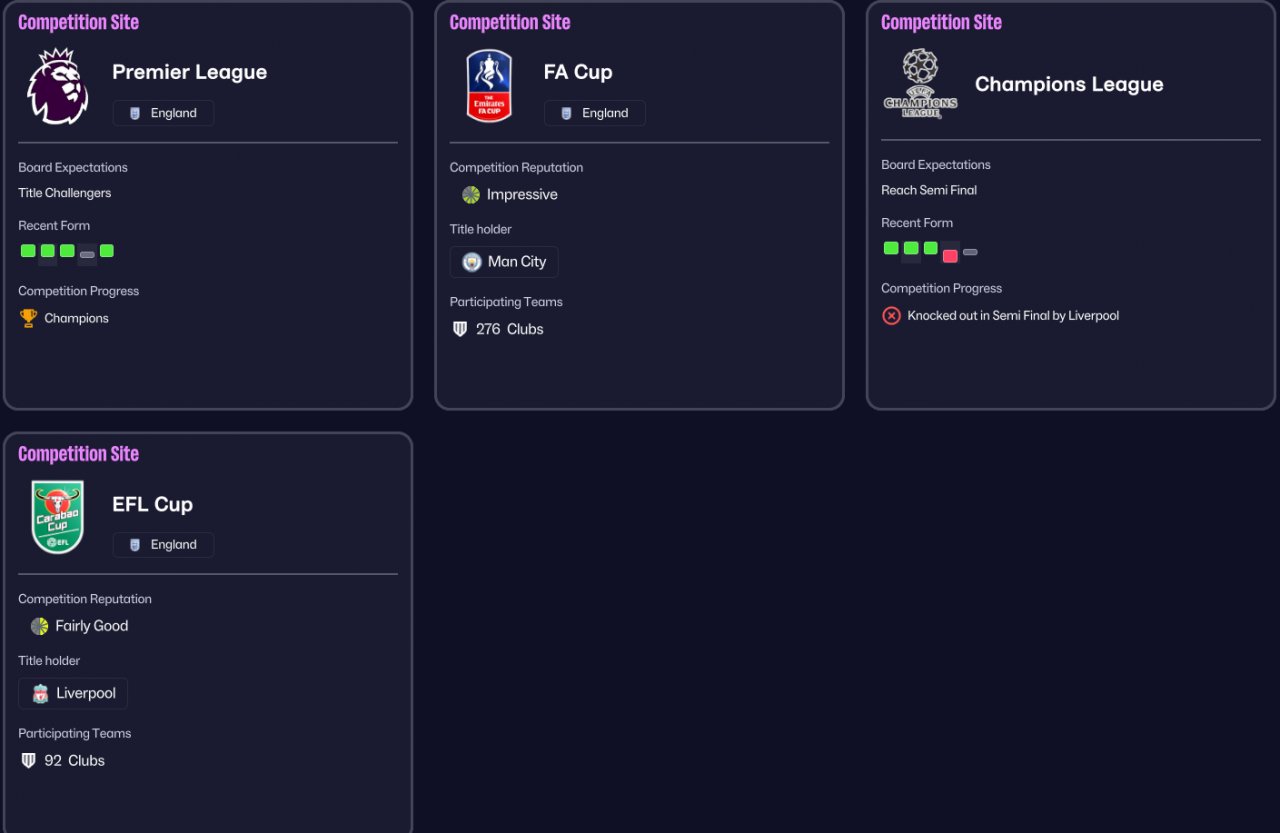Open the England tag on Premier League card

pos(163,113)
